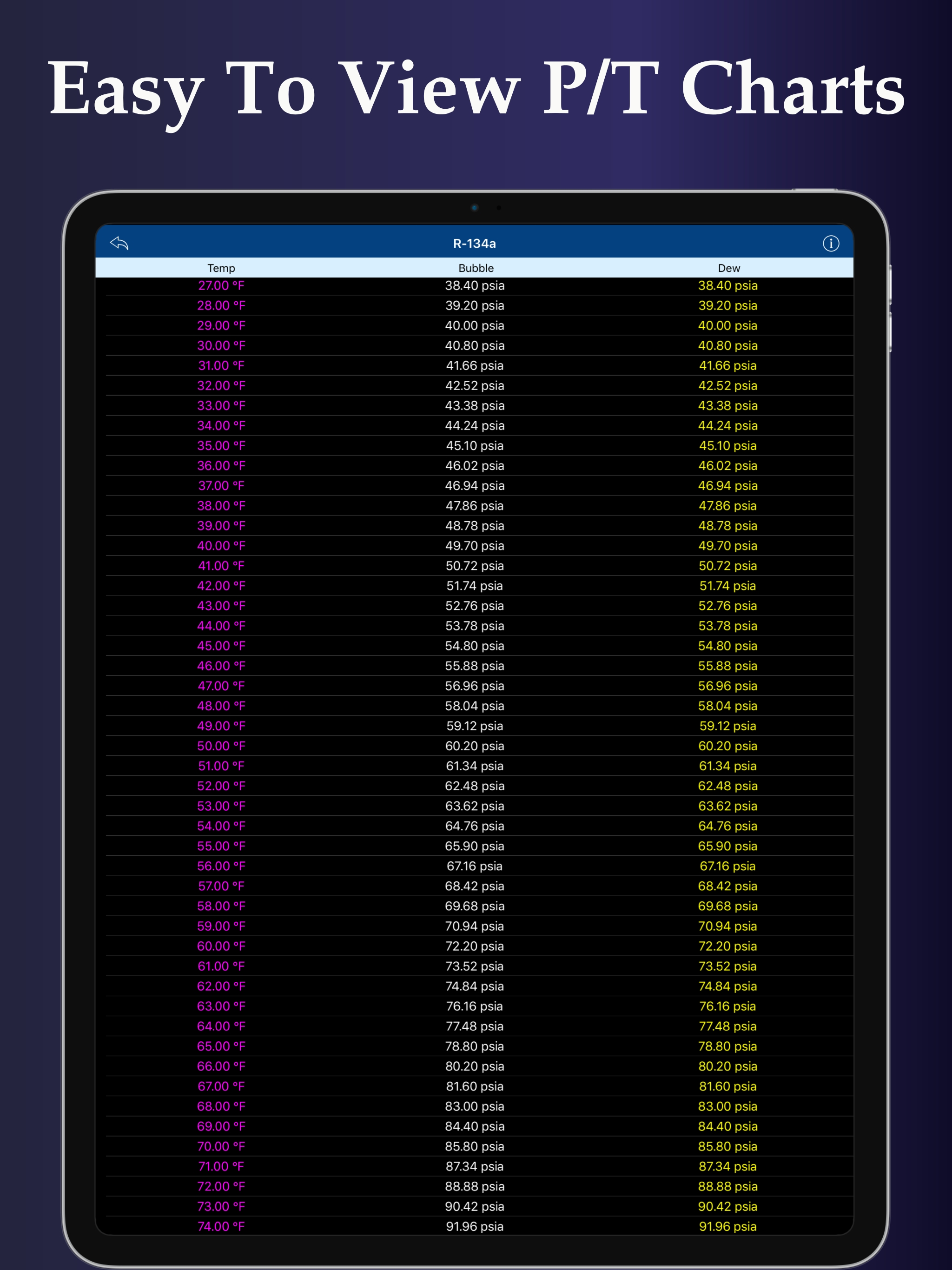Pick the Dew value 64.76 psia
Viewport: 952px width, 1270px height.
727,826
